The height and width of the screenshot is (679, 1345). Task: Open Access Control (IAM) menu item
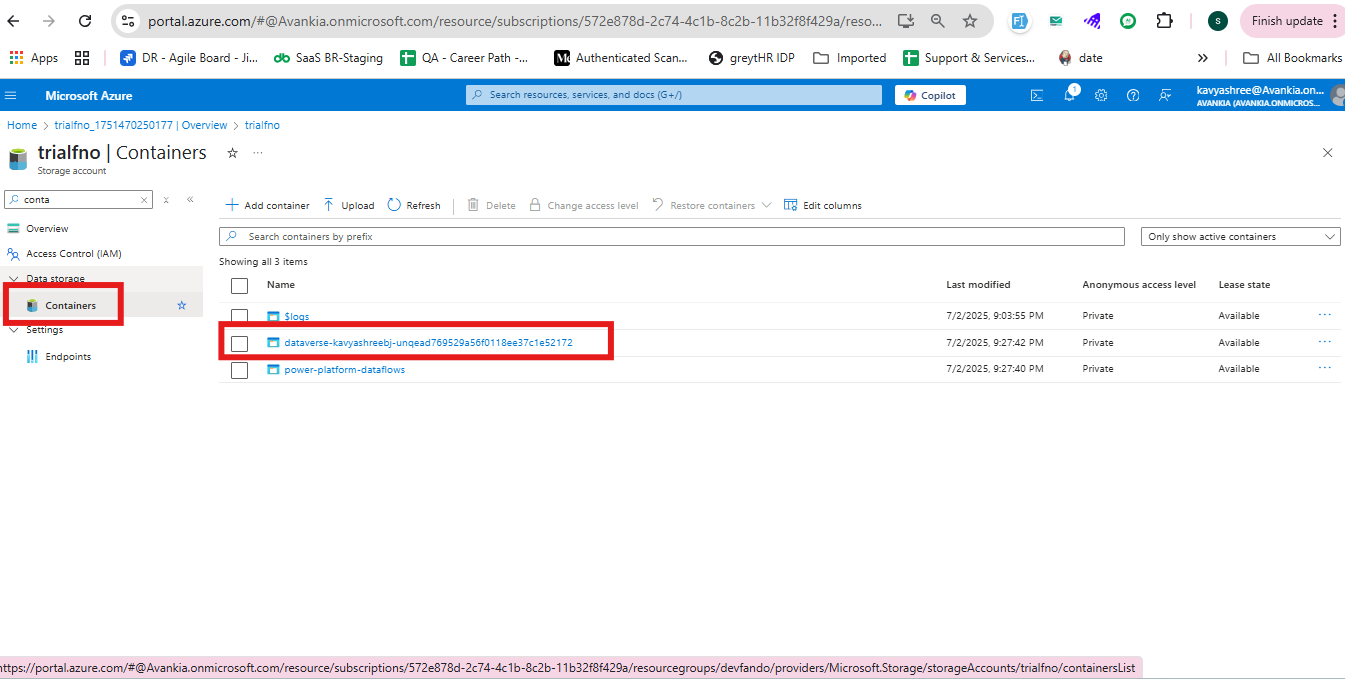click(73, 254)
